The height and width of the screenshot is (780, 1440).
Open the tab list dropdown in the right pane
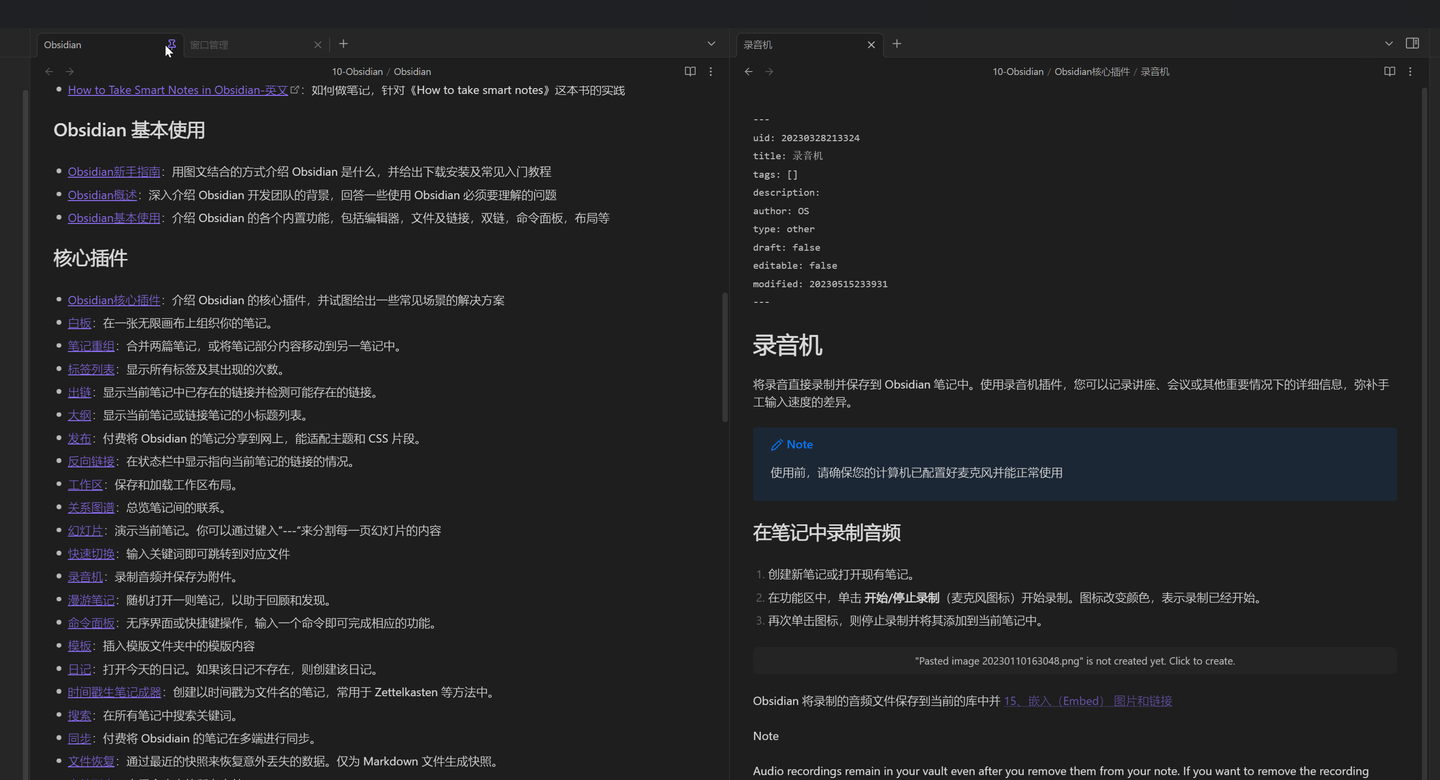(1388, 44)
